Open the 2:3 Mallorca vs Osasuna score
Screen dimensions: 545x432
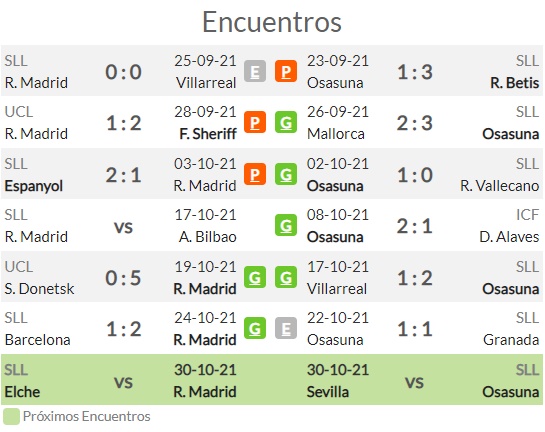(x=415, y=123)
